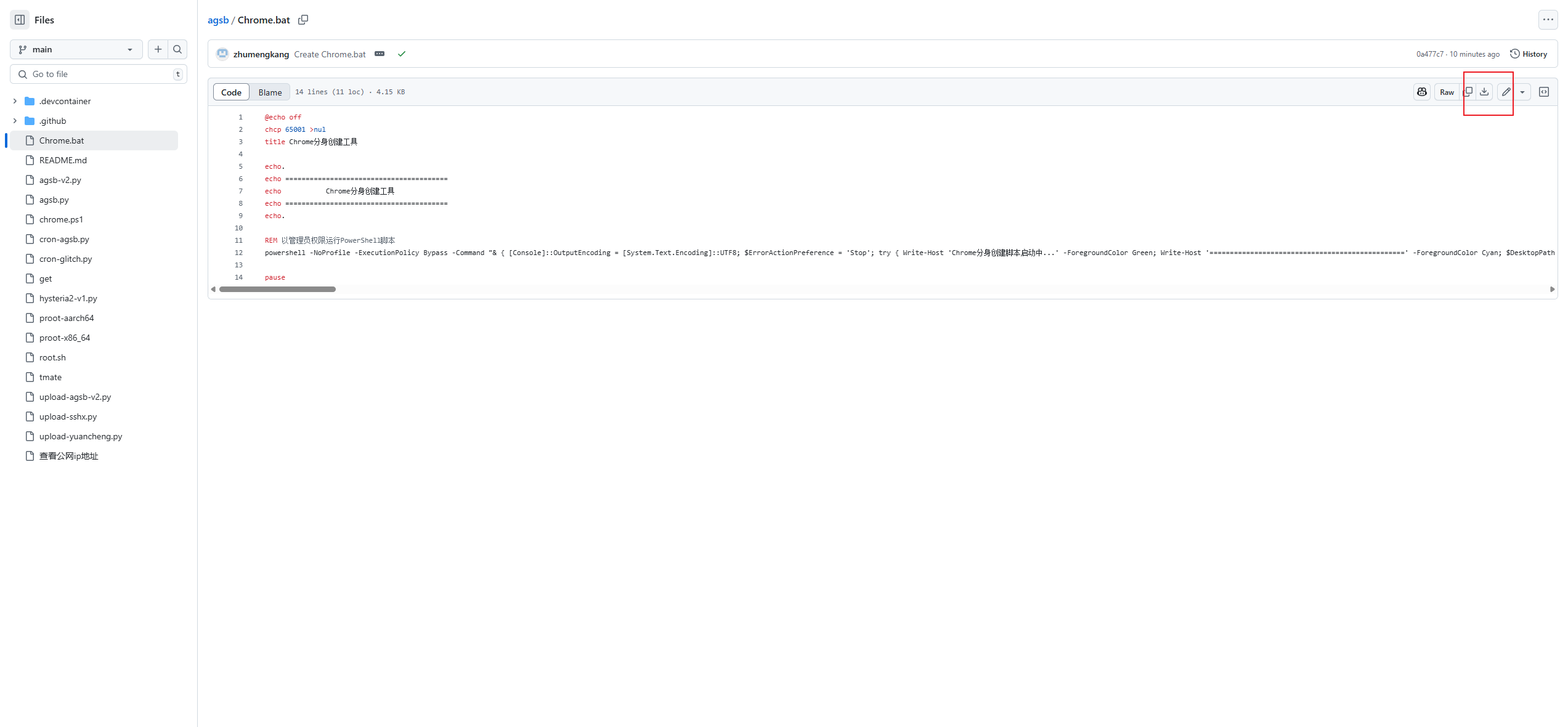This screenshot has width=1568, height=727.
Task: Click the scroll right arrow
Action: (x=1552, y=289)
